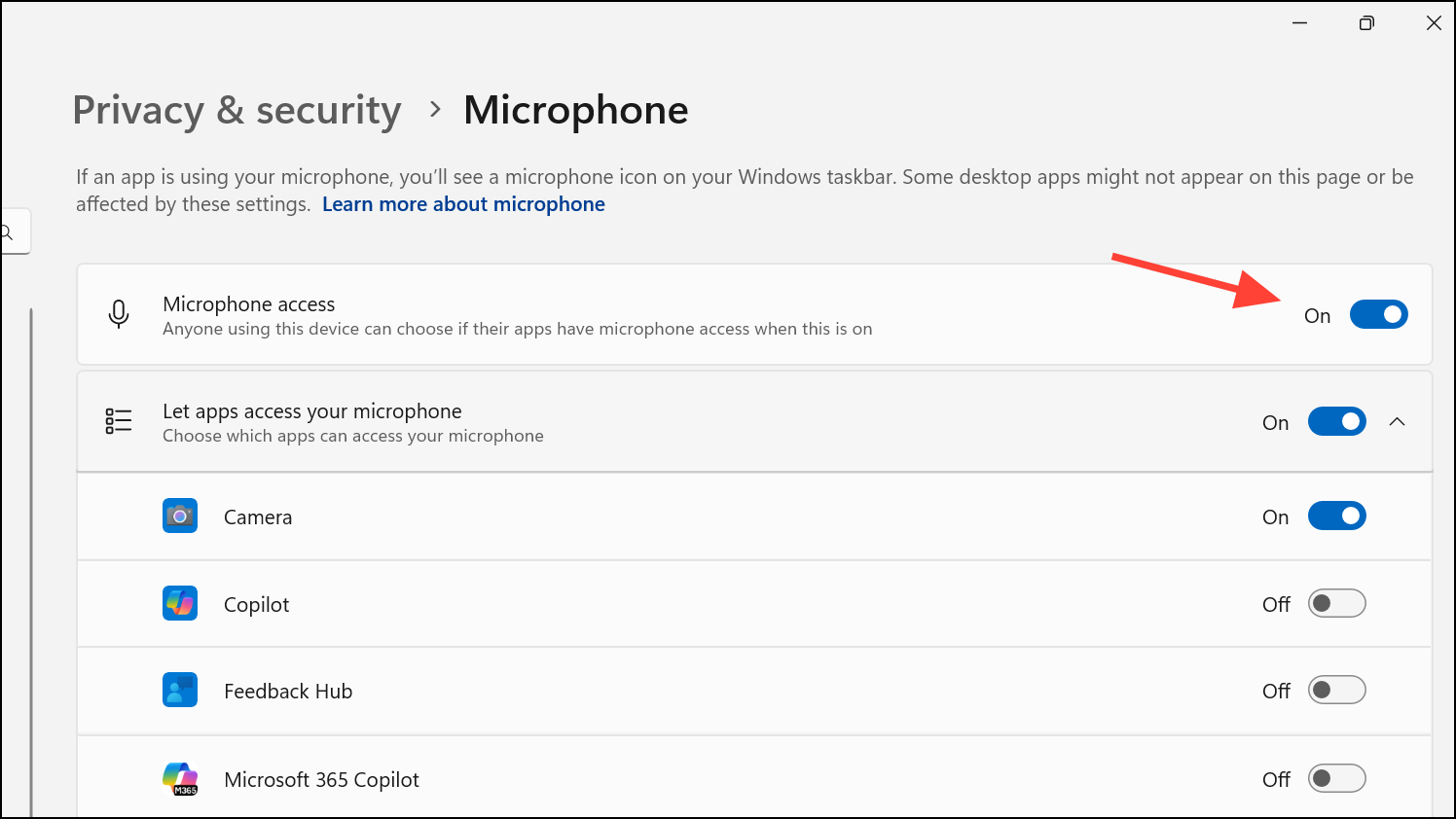Minimize the Settings window

pyautogui.click(x=1299, y=23)
